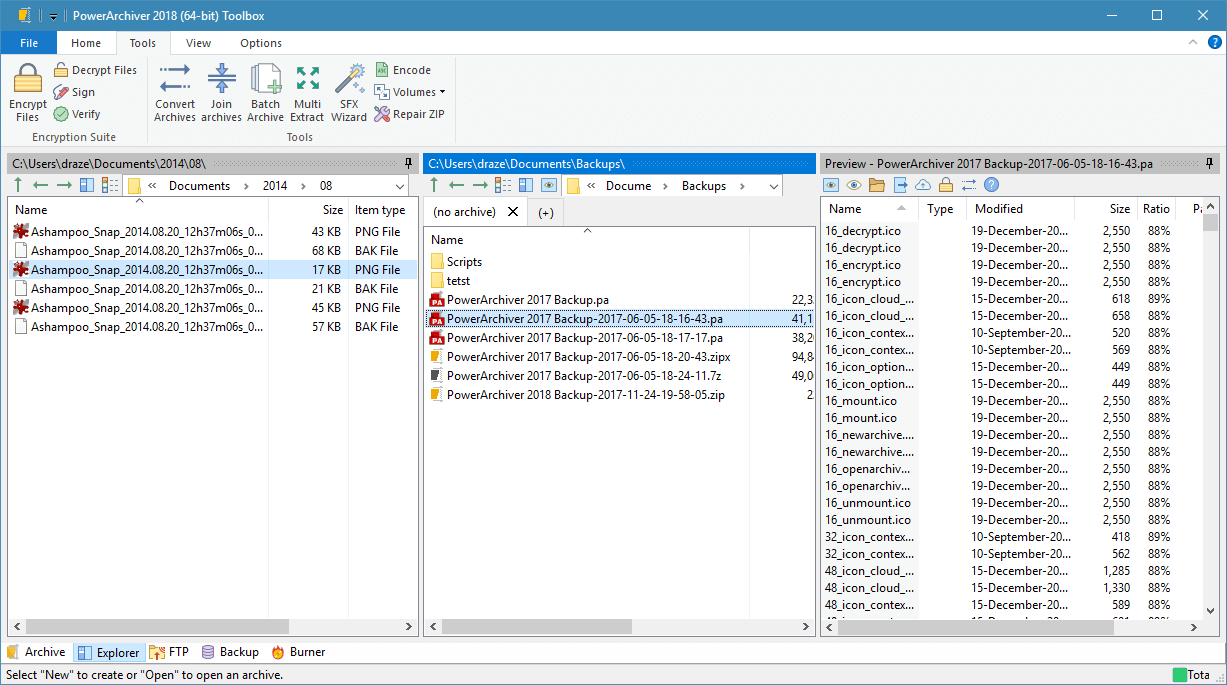Go up one folder in Backups pane
Viewport: 1227px width, 685px height.
point(434,185)
